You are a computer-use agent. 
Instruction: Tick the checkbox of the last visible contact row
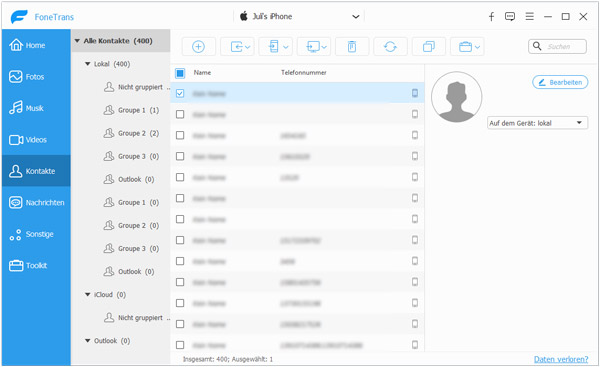(180, 345)
